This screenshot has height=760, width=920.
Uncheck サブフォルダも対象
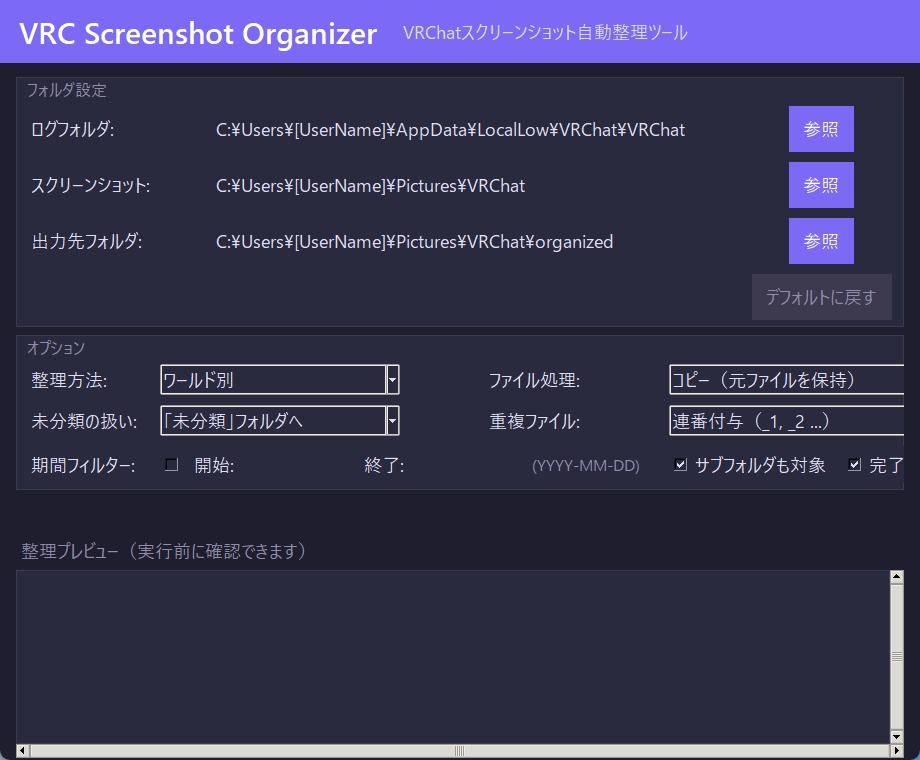681,463
